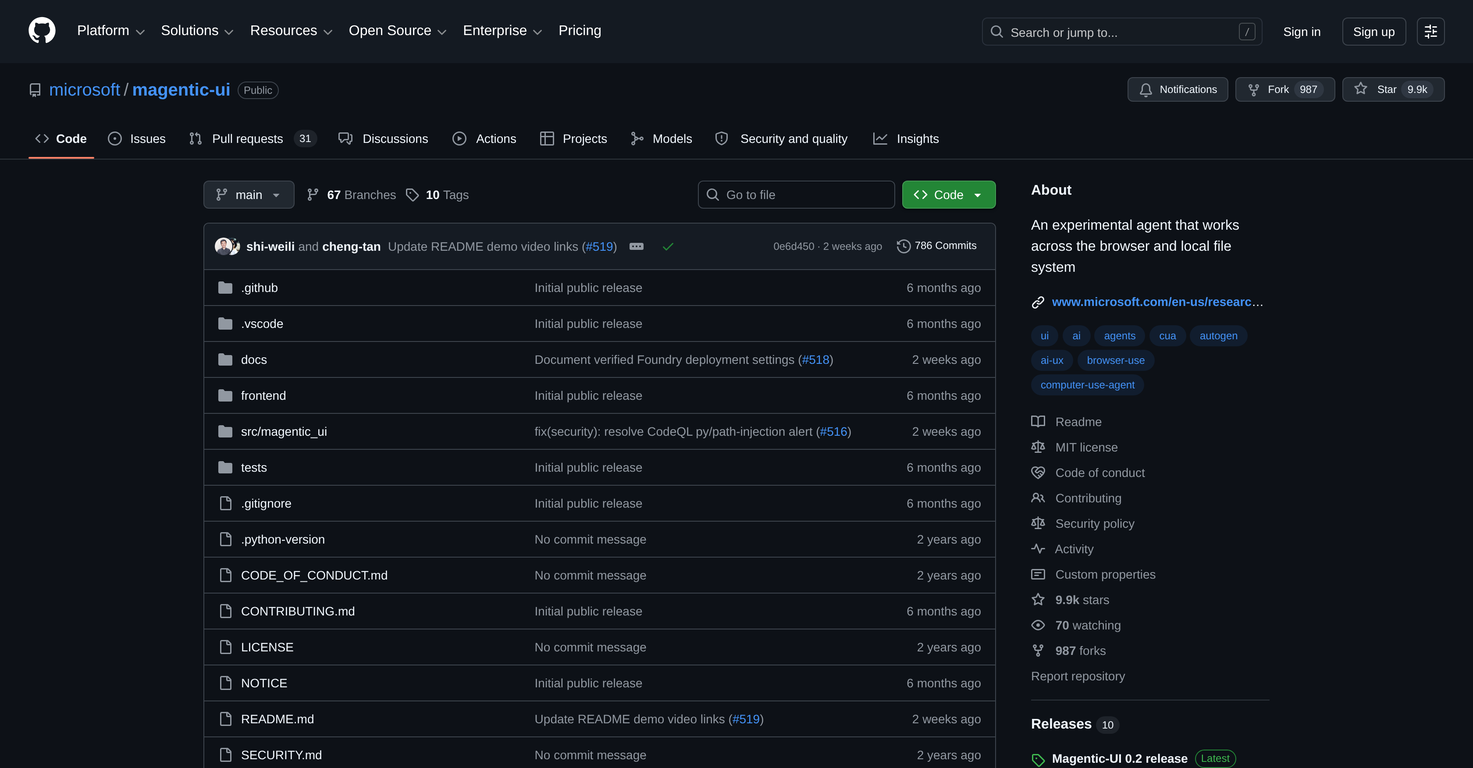
Task: Click the link icon beside the website URL
Action: [x=1038, y=302]
